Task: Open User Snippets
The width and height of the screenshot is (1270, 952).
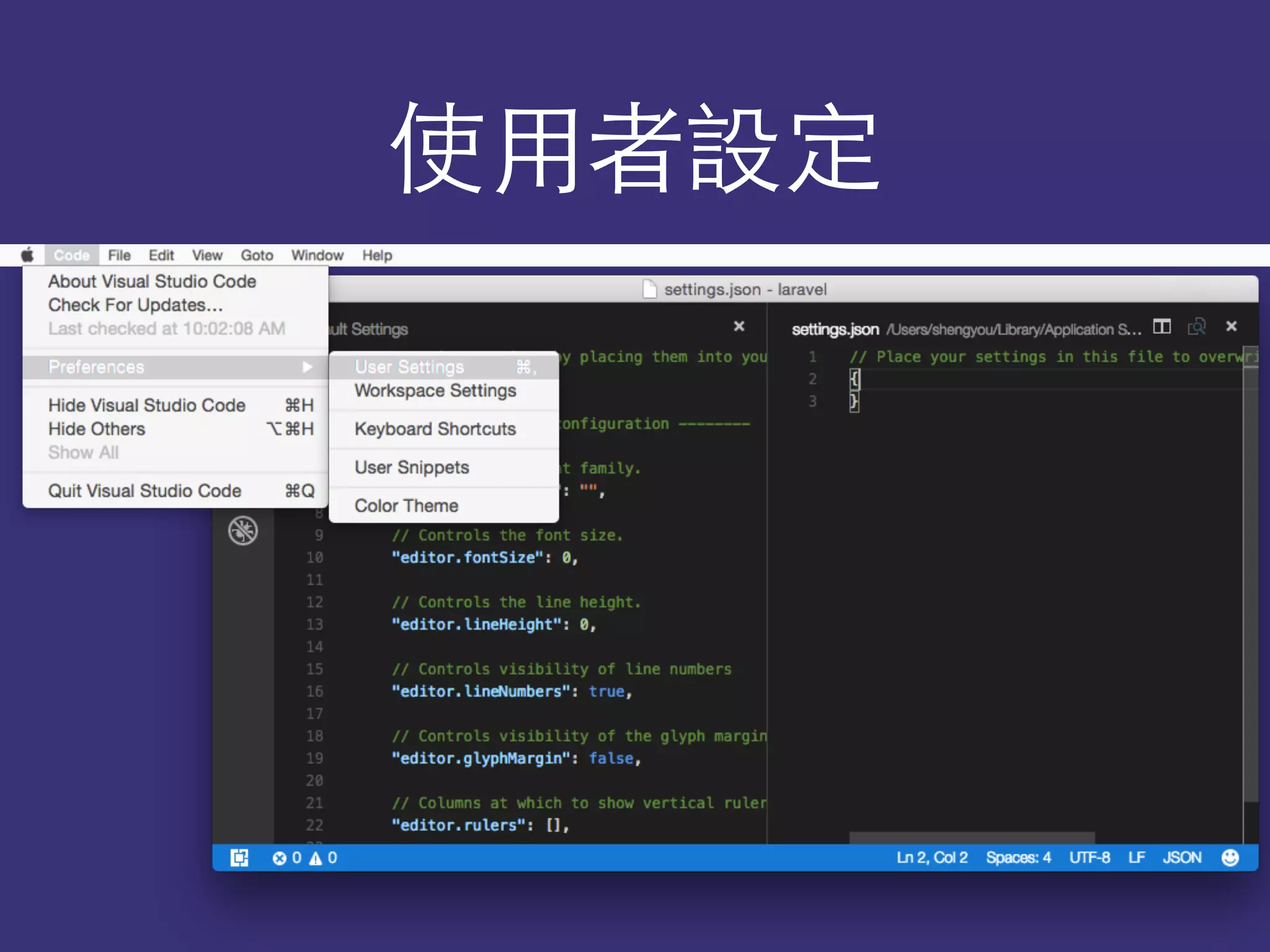Action: click(444, 467)
